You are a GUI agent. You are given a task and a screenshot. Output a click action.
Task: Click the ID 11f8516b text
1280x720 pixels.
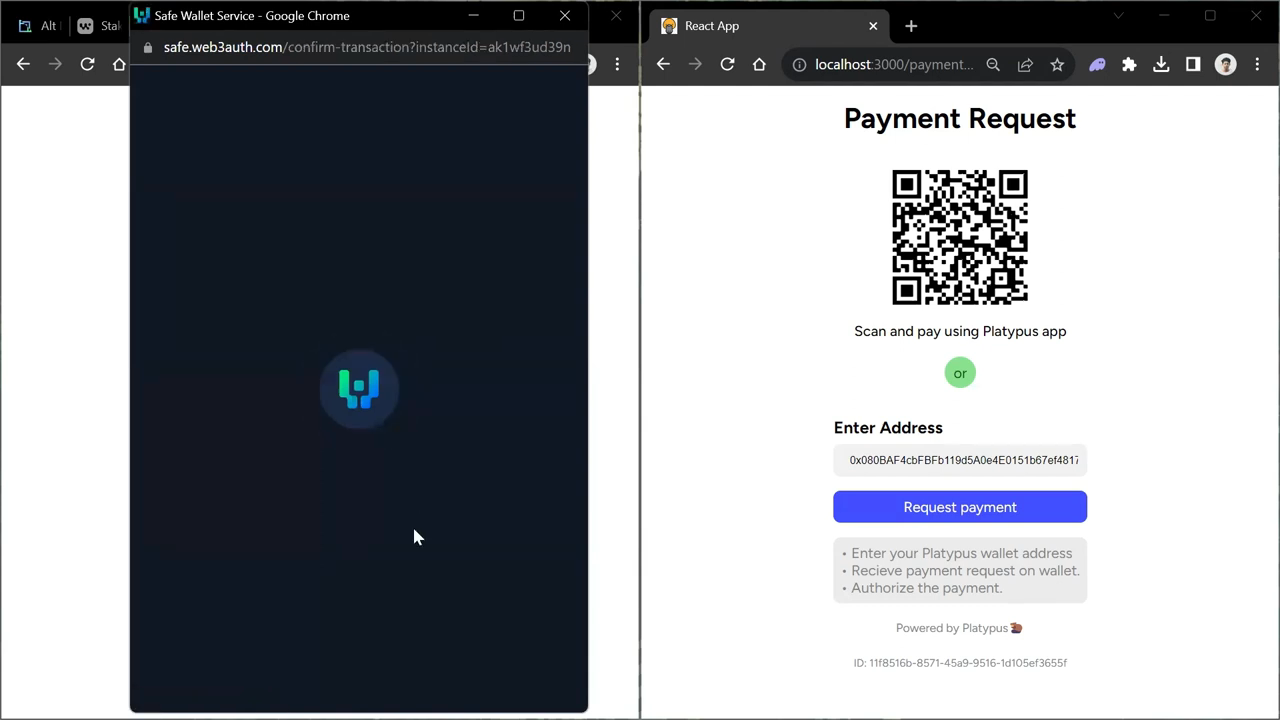(x=960, y=663)
